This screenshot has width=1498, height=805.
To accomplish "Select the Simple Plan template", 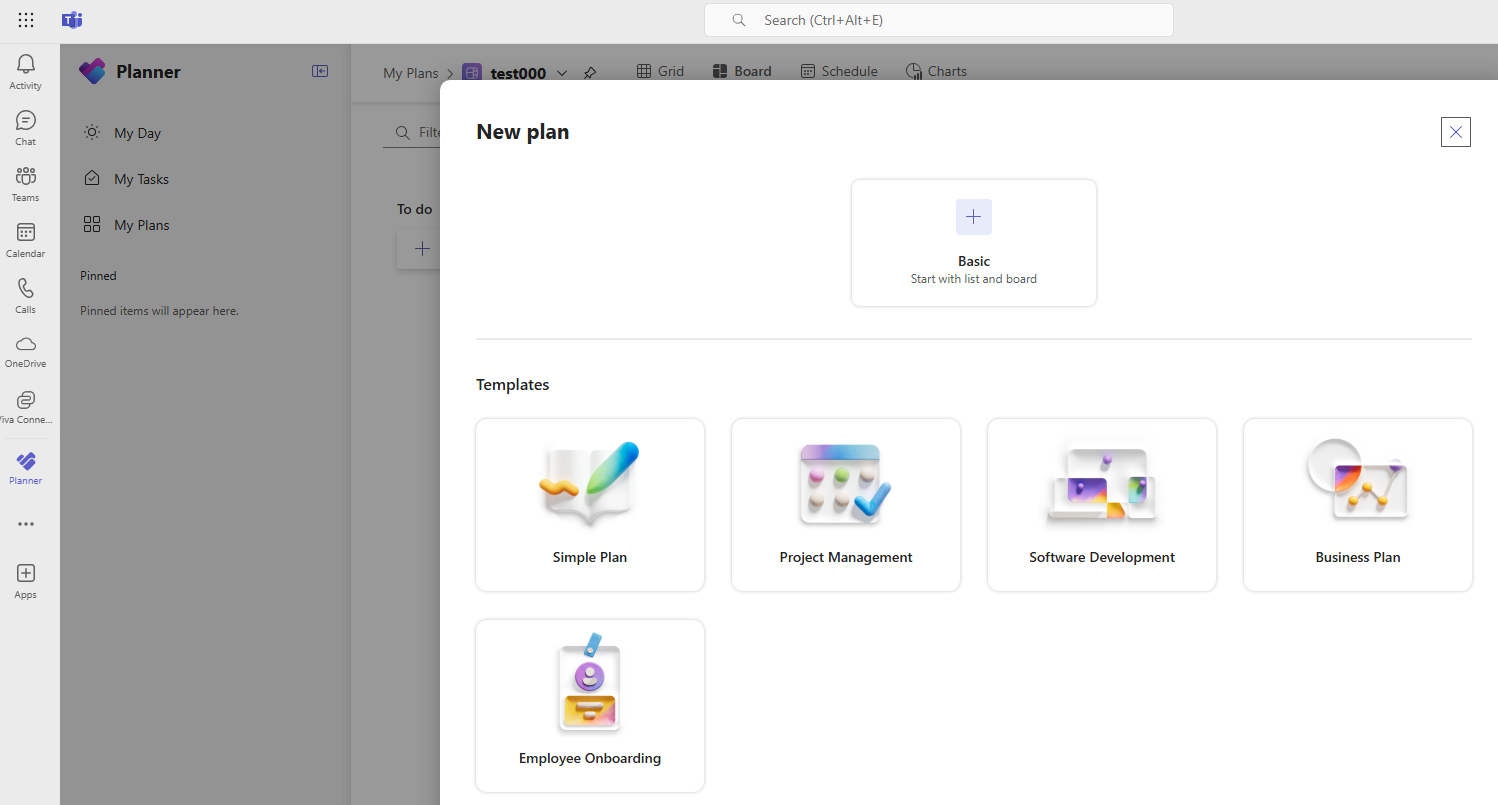I will [x=590, y=505].
